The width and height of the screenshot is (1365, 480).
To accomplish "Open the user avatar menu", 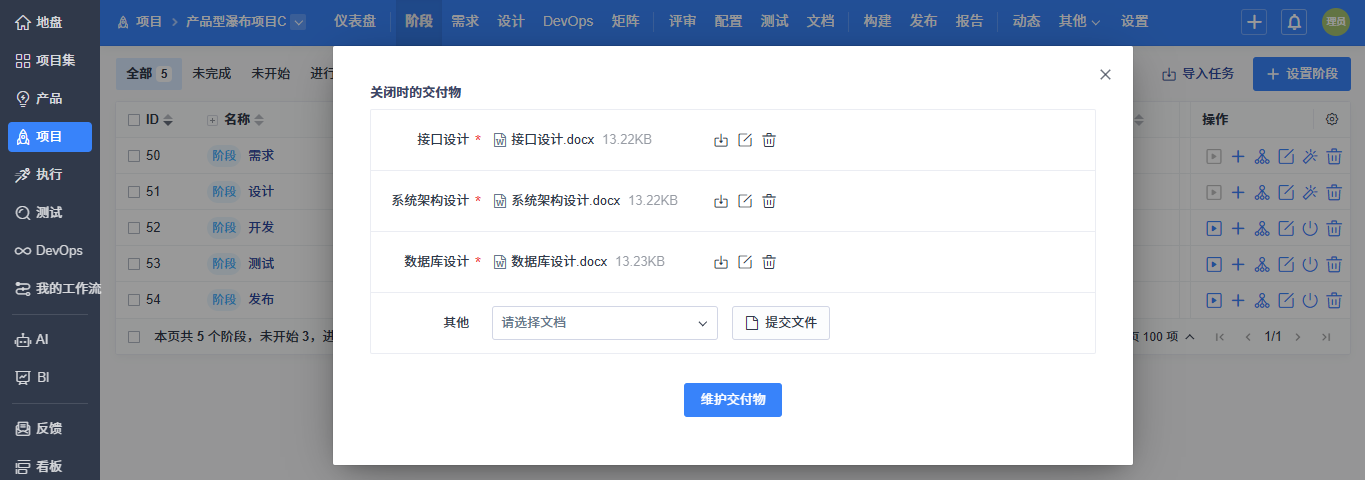I will point(1335,21).
